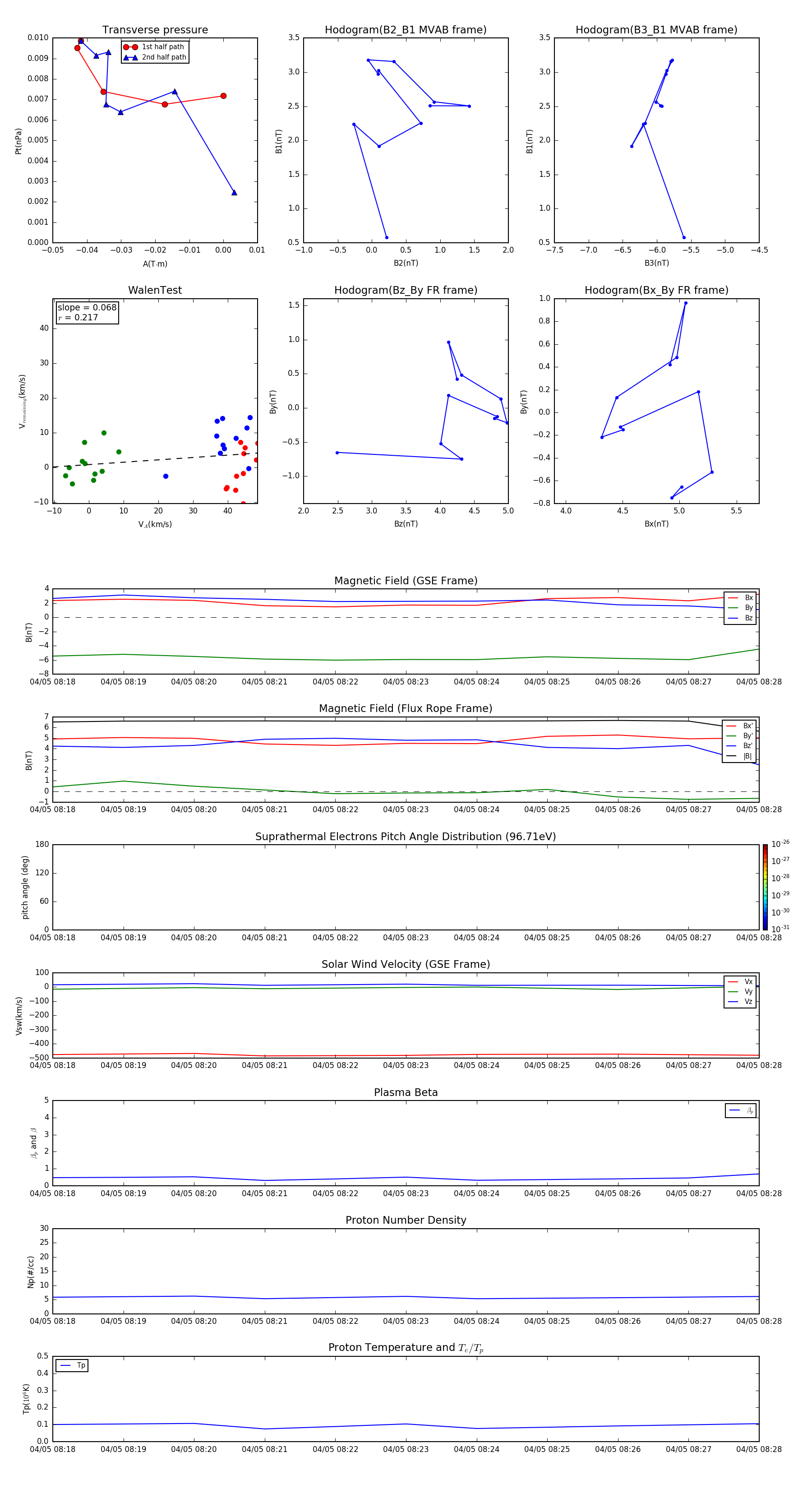Click the 'pitch angle (deg)' axis label
Screen dimensions: 812x1489
coord(25,887)
